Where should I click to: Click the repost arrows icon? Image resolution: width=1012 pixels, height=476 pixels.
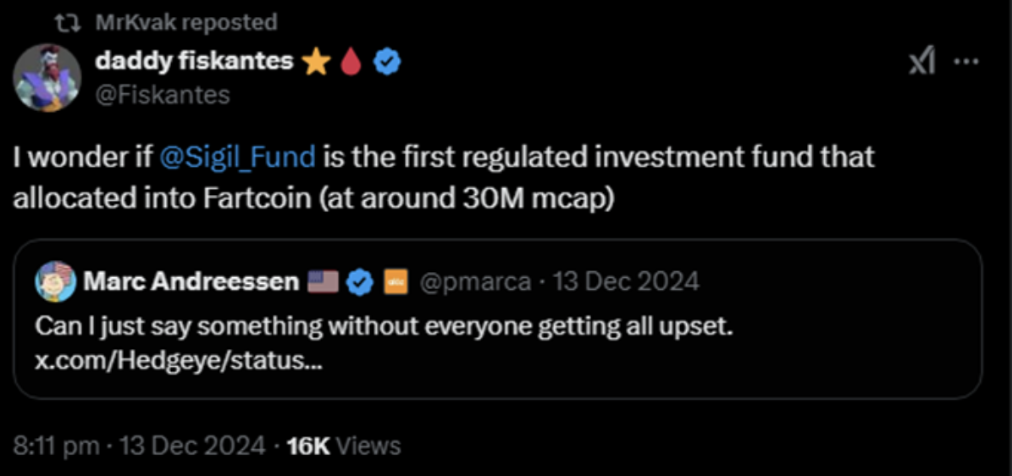click(66, 23)
